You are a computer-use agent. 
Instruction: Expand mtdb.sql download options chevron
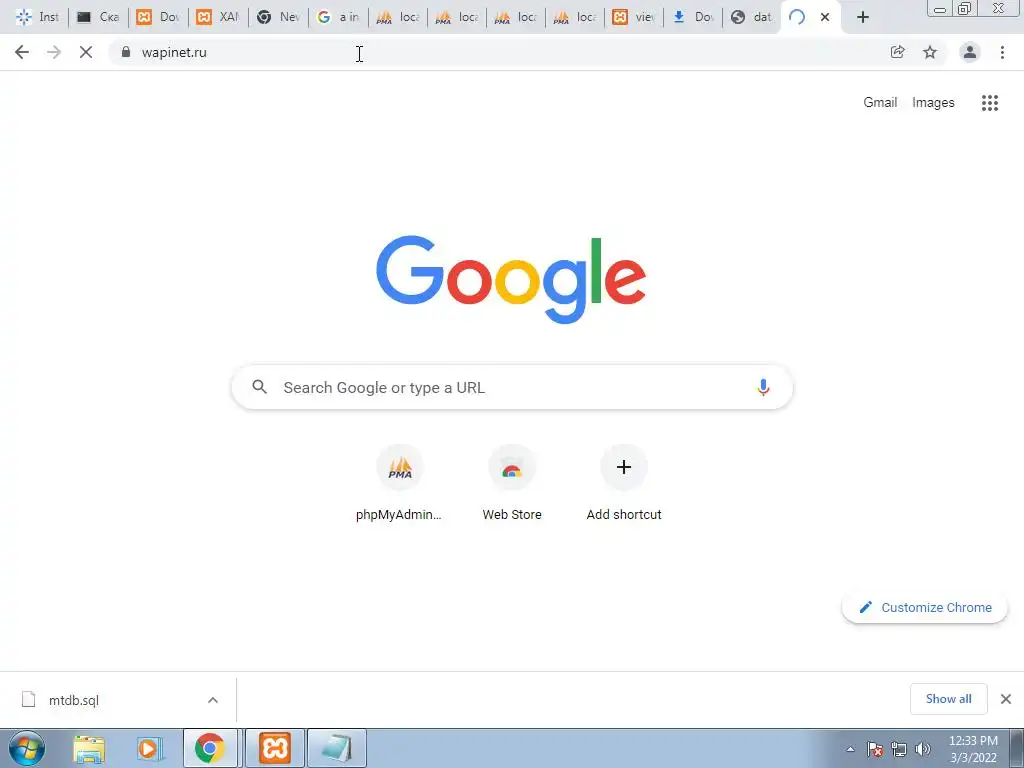213,700
